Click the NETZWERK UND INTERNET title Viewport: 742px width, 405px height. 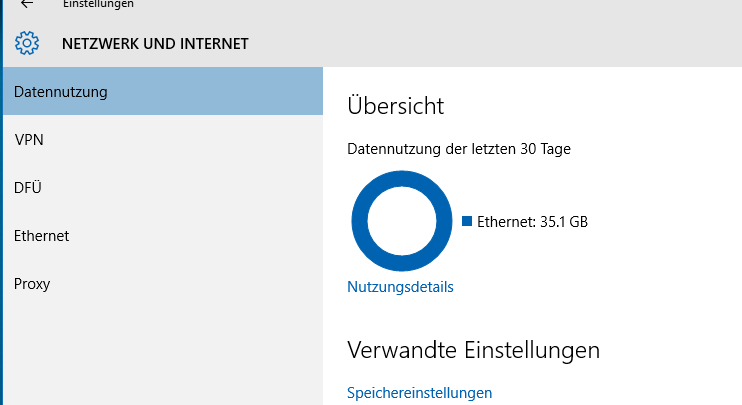pyautogui.click(x=155, y=44)
